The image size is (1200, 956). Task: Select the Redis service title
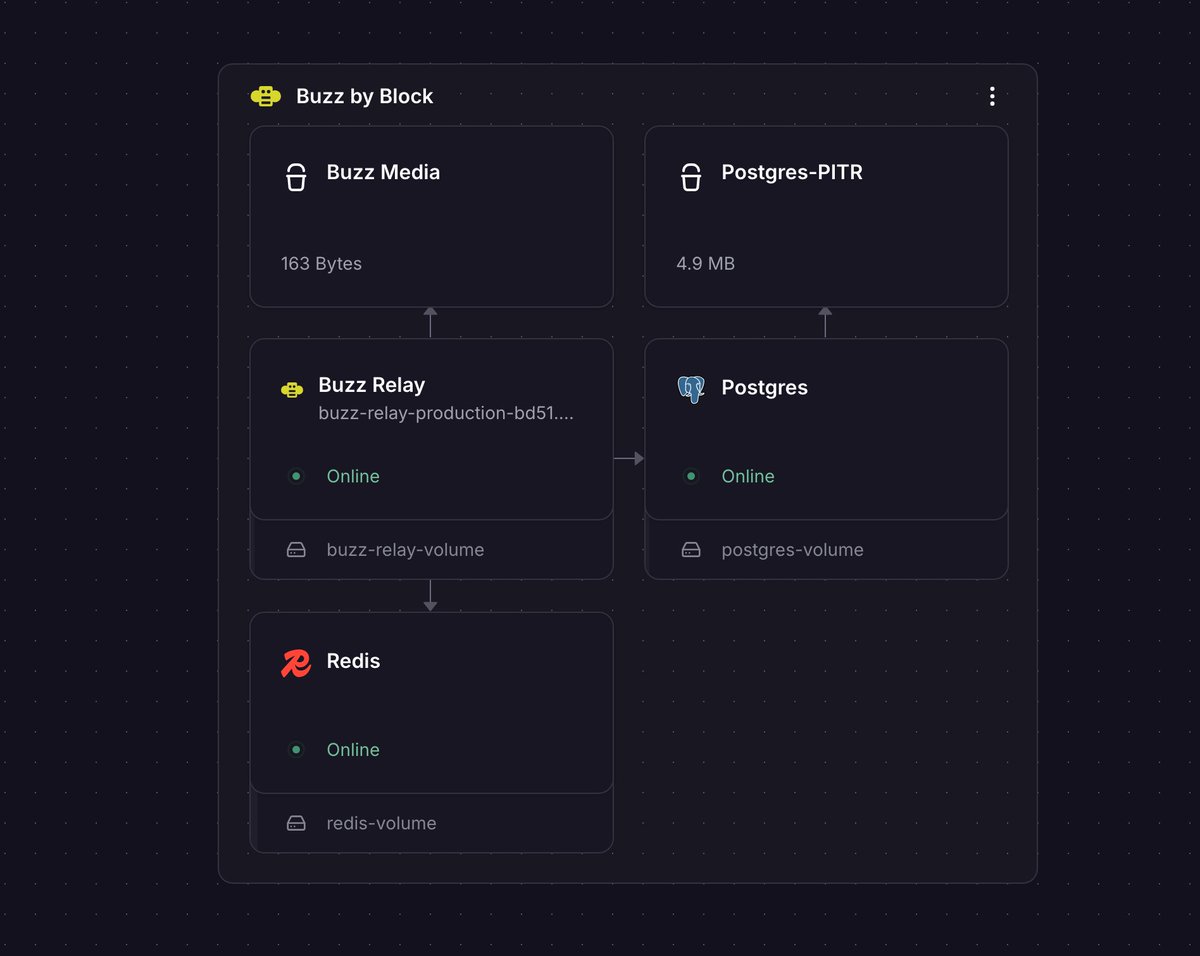point(354,661)
